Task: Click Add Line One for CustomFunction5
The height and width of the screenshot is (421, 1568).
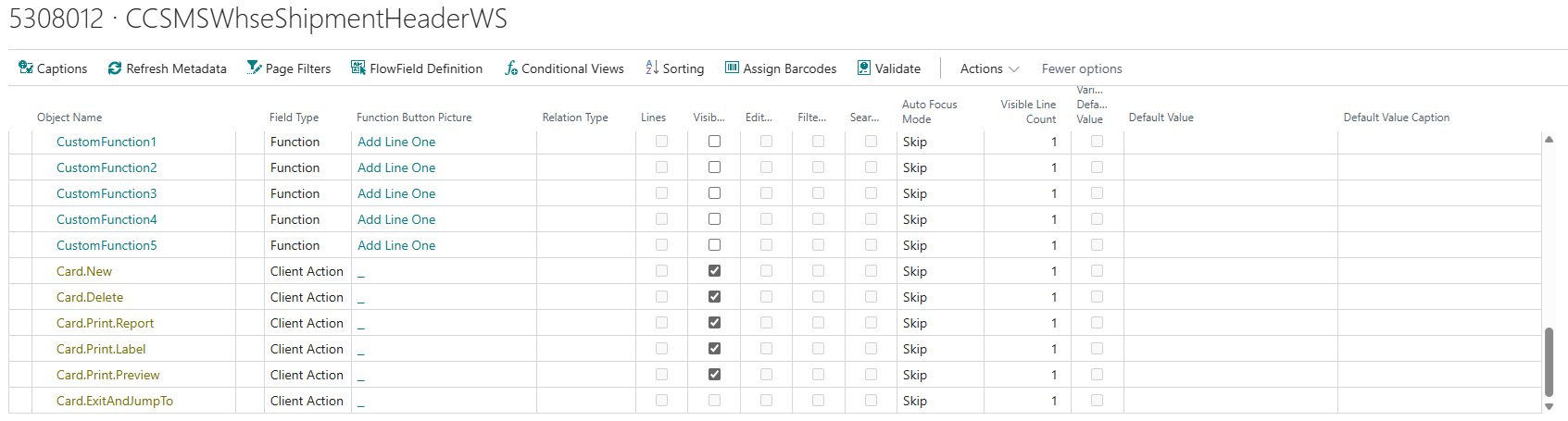Action: point(396,245)
